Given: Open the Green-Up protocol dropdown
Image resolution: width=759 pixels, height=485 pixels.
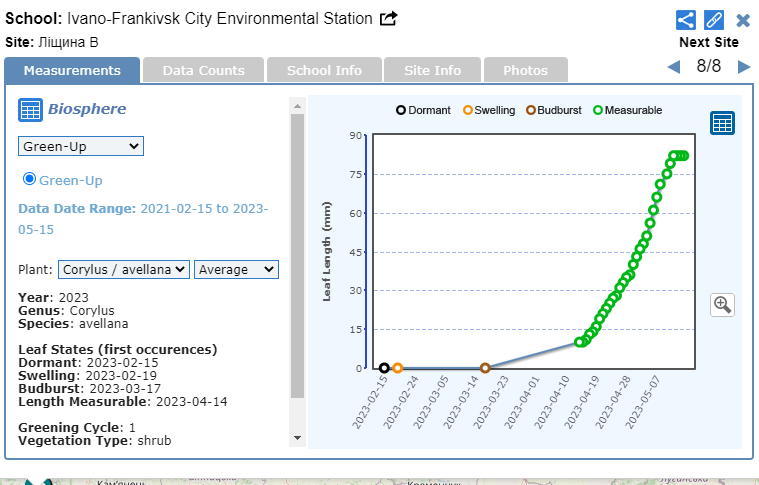Looking at the screenshot, I should (x=81, y=147).
